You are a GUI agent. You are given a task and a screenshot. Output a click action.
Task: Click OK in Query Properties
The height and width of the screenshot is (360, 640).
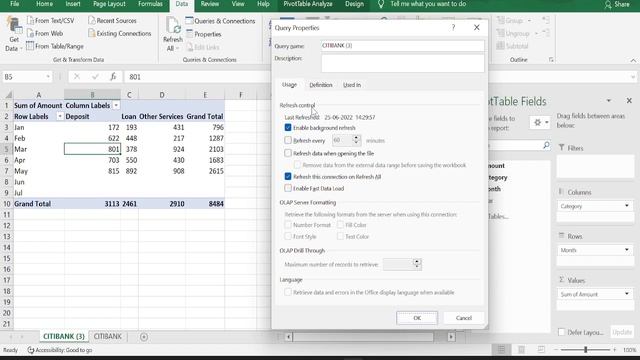417,318
